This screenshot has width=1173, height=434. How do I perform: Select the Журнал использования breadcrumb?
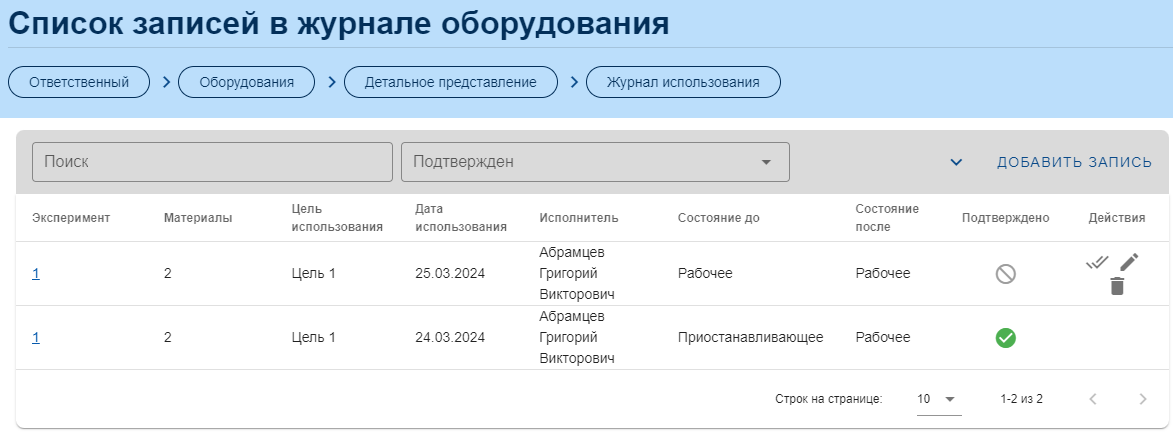(683, 82)
